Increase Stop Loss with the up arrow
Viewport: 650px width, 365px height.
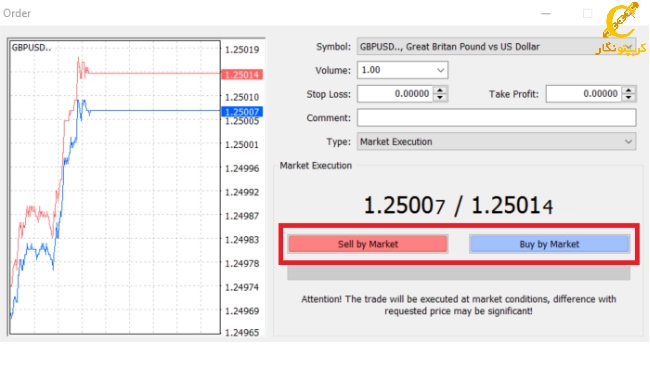[x=440, y=90]
